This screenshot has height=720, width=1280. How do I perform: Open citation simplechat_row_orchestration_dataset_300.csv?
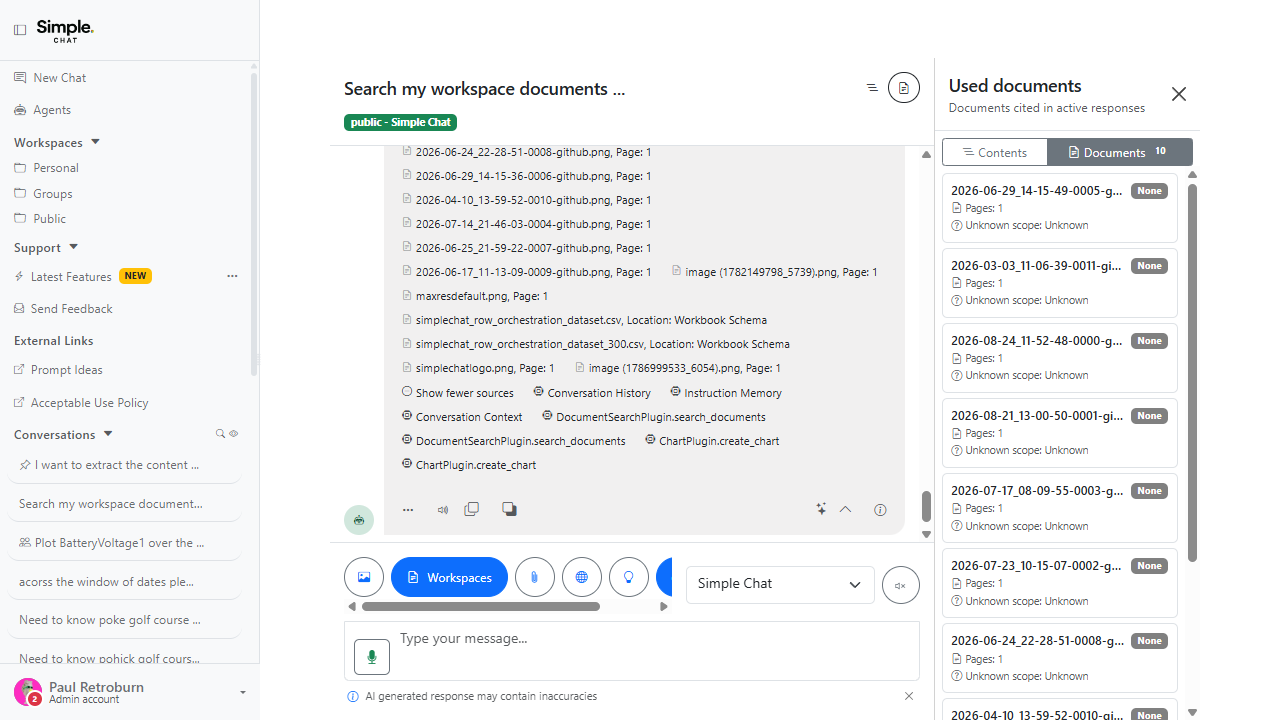click(596, 344)
